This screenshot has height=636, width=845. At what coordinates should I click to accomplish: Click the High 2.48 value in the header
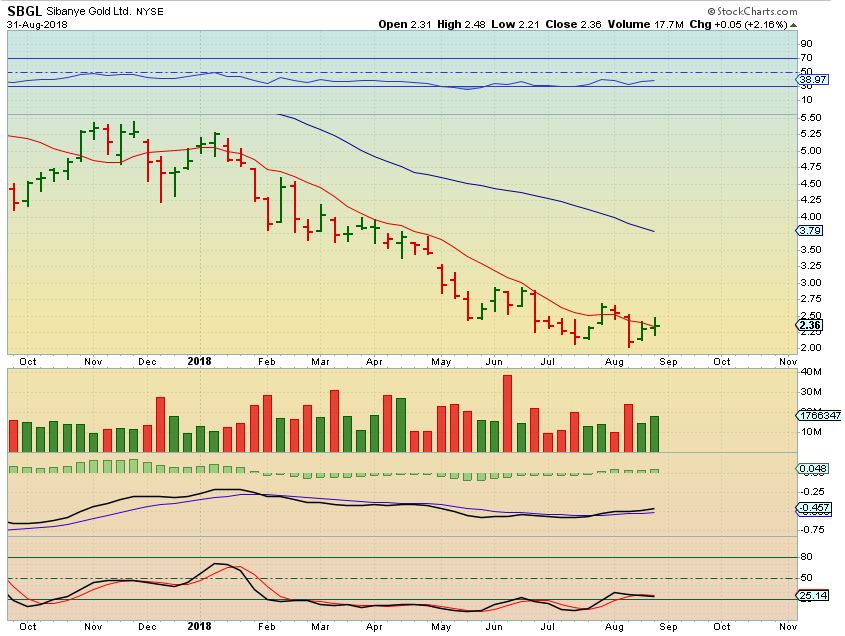pyautogui.click(x=461, y=24)
